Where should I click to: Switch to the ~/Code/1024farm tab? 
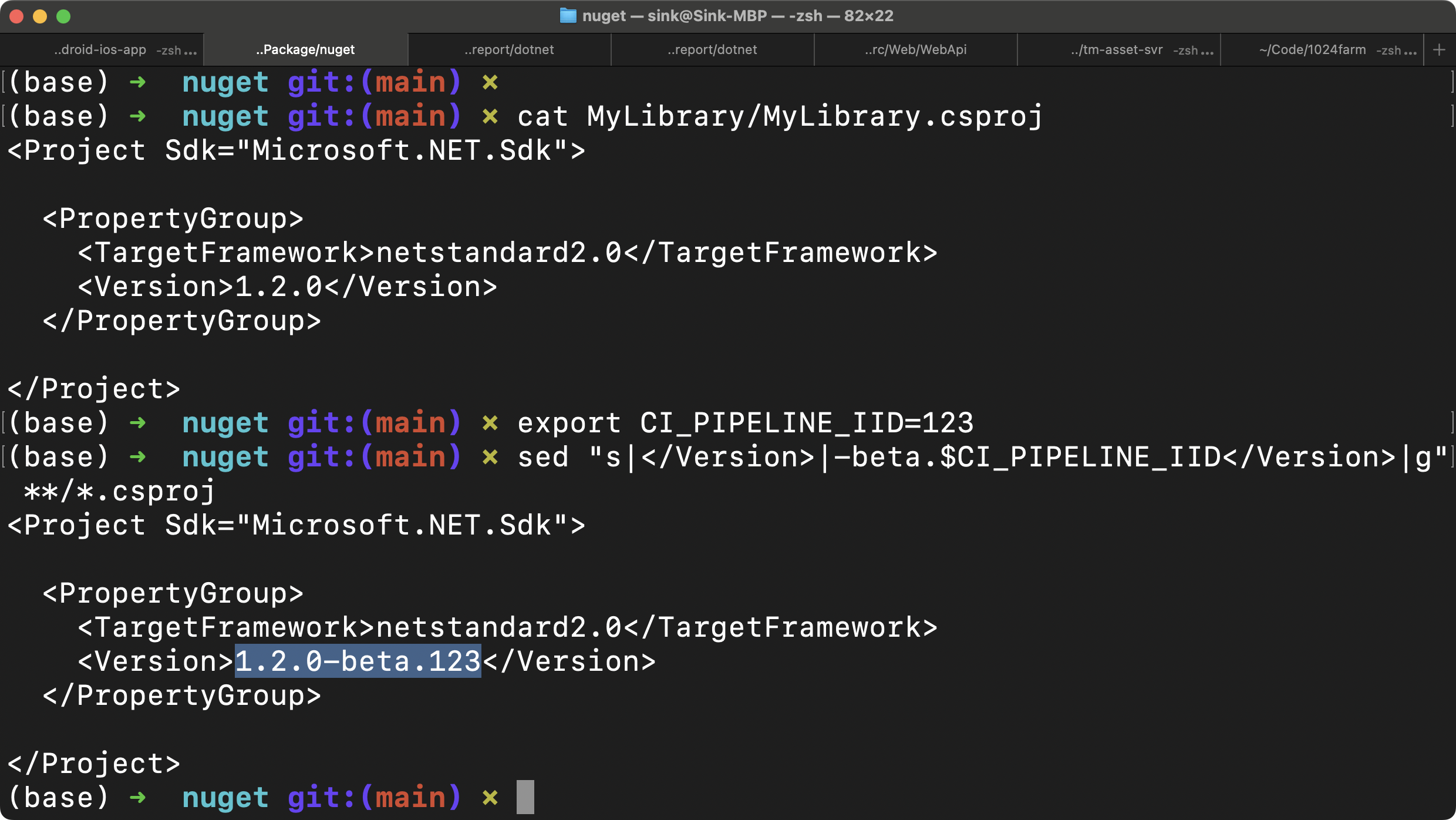coord(1313,49)
